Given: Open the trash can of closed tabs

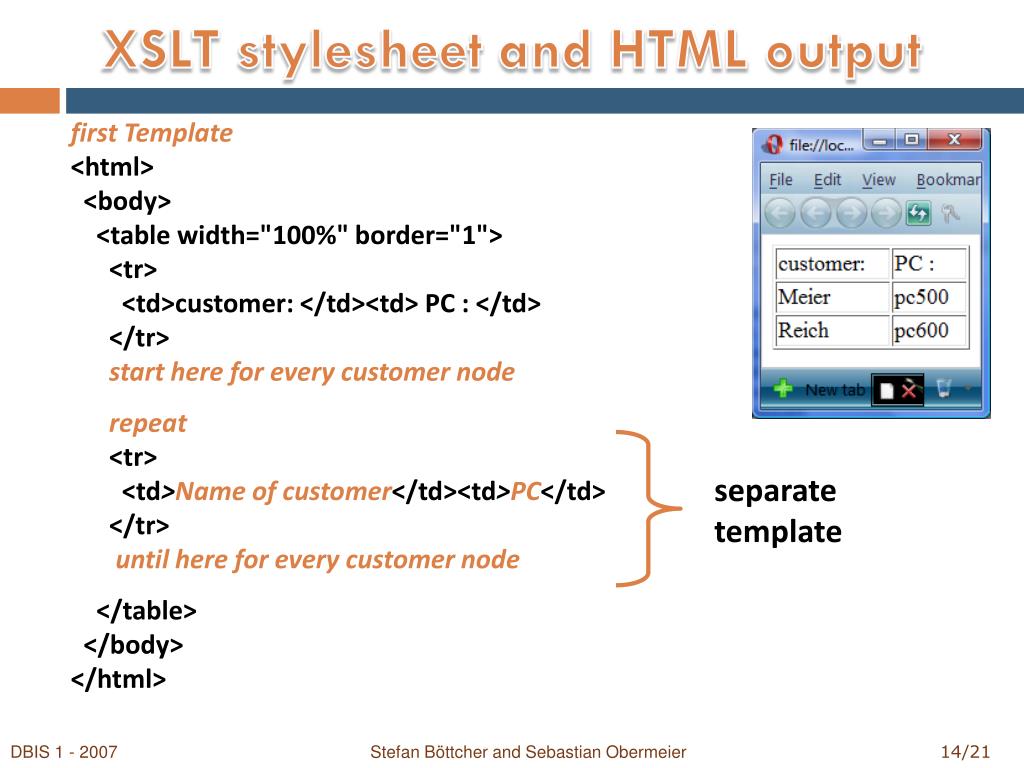Looking at the screenshot, I should point(944,390).
